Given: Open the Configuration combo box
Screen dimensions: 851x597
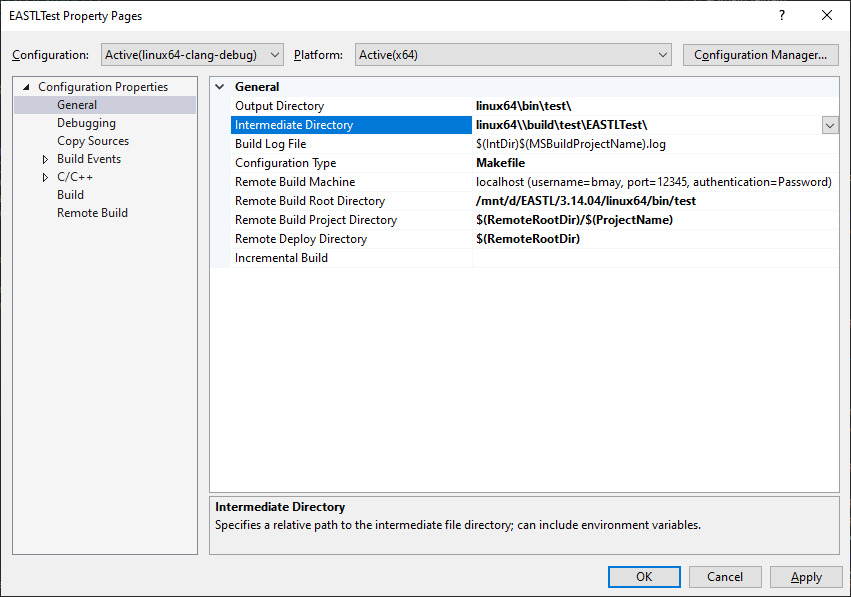Looking at the screenshot, I should (x=274, y=55).
